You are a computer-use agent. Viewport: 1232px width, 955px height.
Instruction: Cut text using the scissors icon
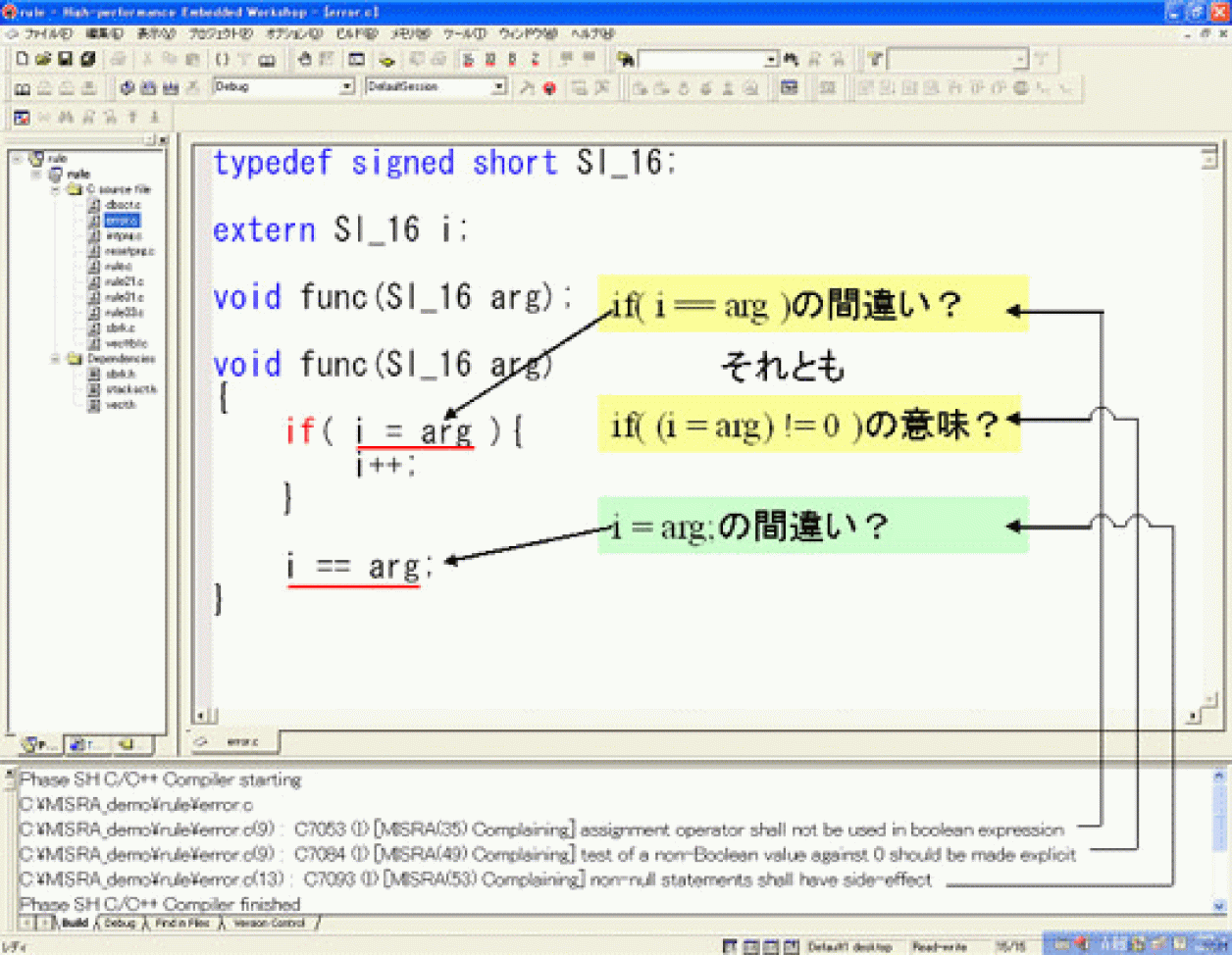[x=145, y=60]
